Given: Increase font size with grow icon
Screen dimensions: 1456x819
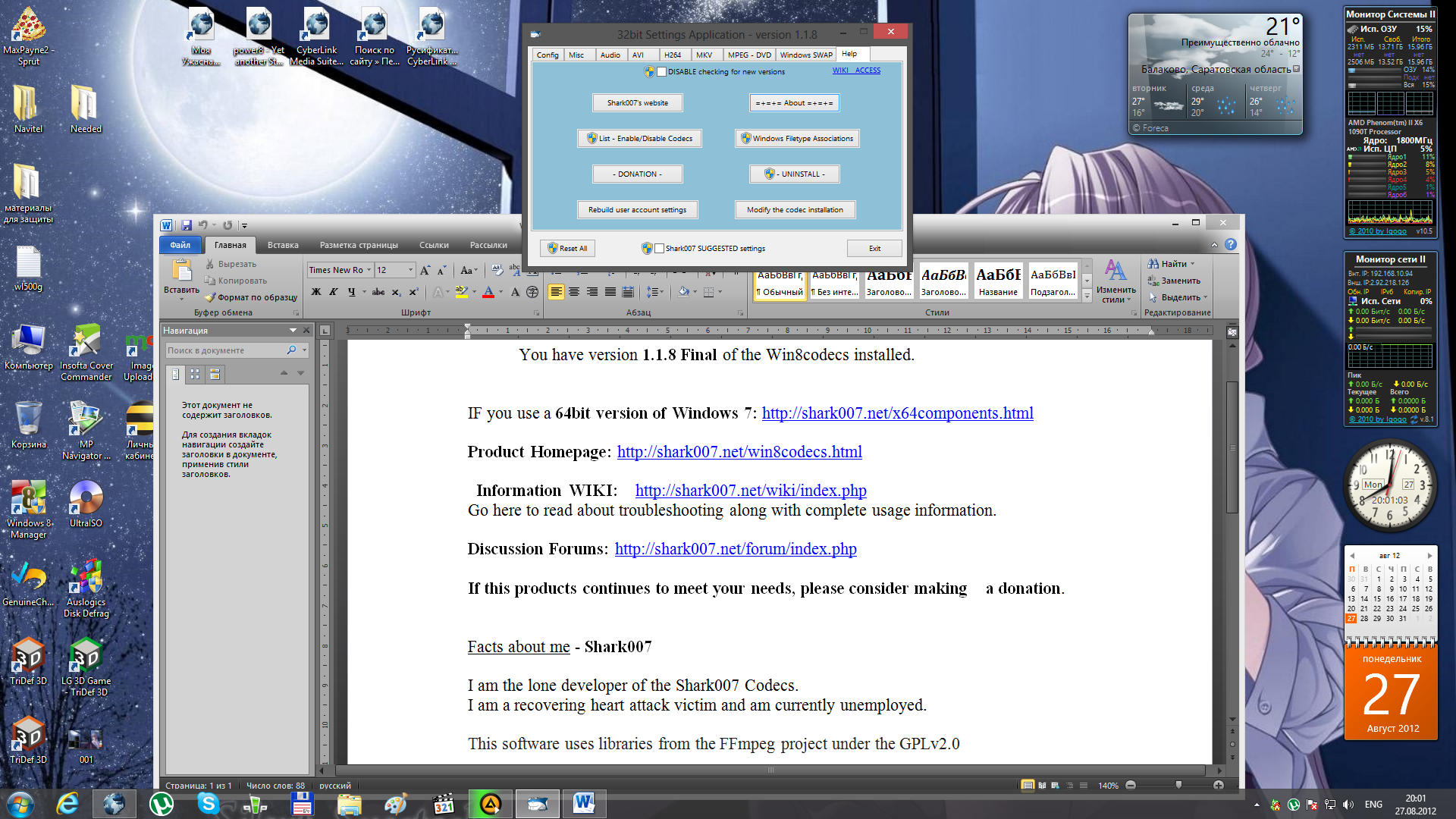Looking at the screenshot, I should click(425, 270).
